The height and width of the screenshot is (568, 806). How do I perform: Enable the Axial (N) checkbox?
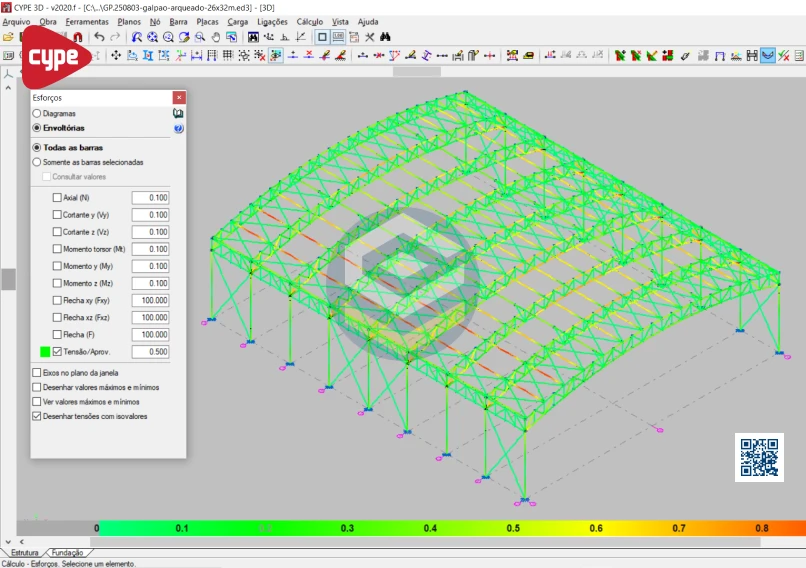click(x=57, y=198)
